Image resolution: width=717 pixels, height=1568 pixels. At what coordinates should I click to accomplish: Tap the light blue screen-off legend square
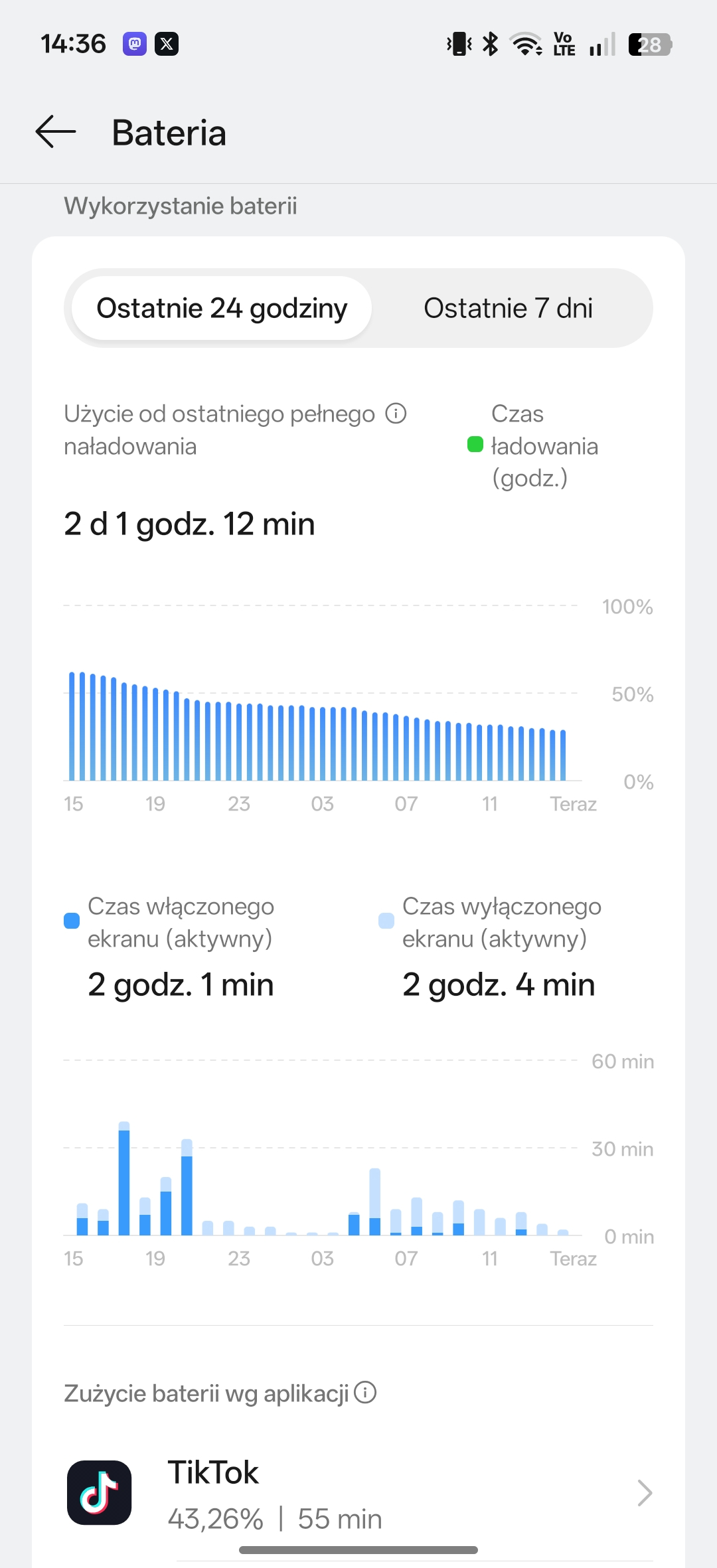click(x=386, y=921)
